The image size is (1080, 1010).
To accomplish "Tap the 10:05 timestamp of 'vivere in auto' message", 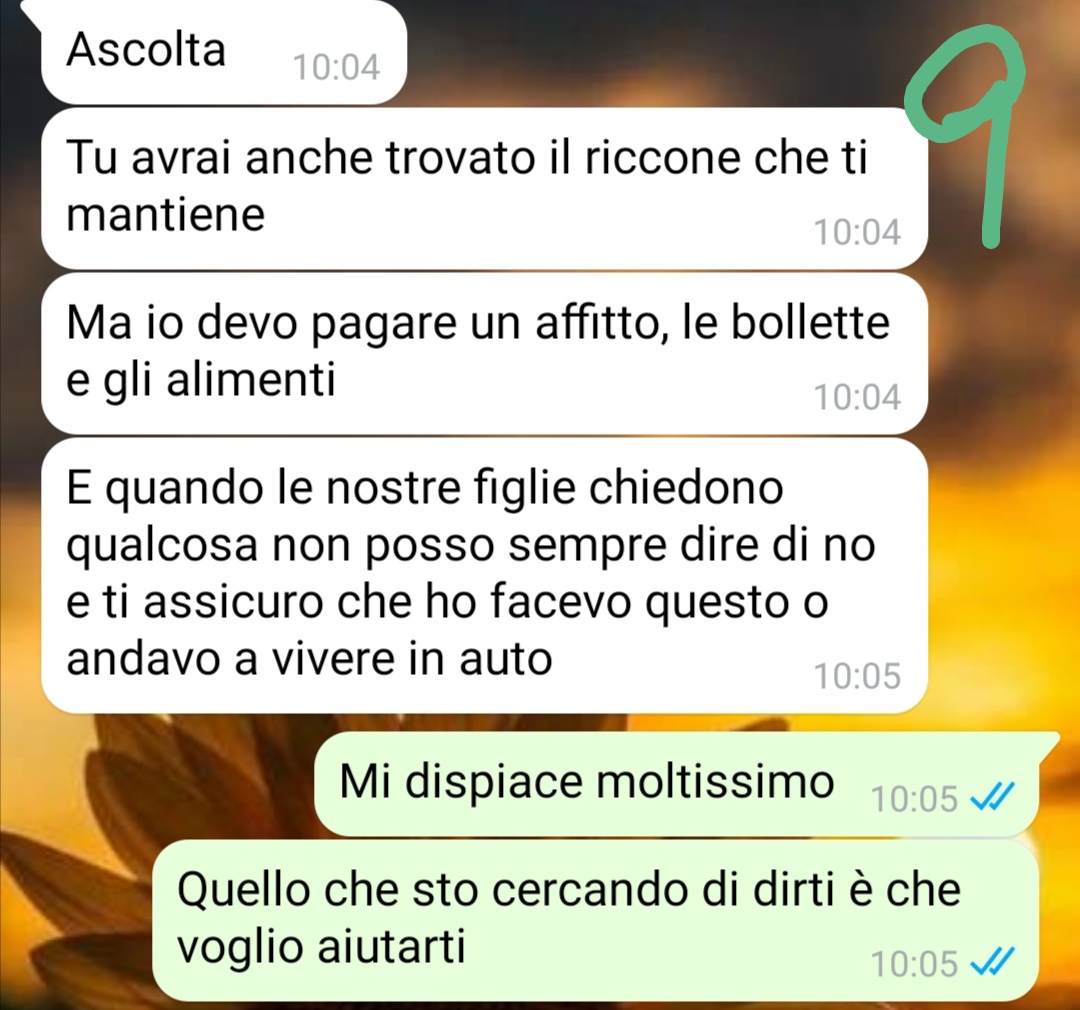I will click(x=858, y=676).
